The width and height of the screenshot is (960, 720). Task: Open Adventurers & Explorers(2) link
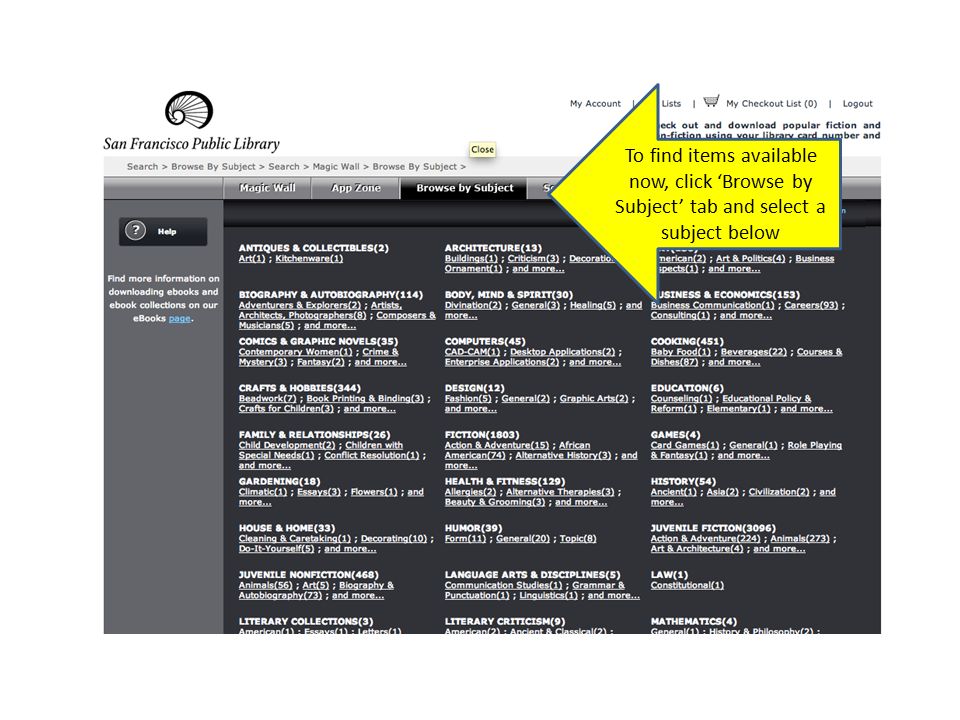point(299,305)
